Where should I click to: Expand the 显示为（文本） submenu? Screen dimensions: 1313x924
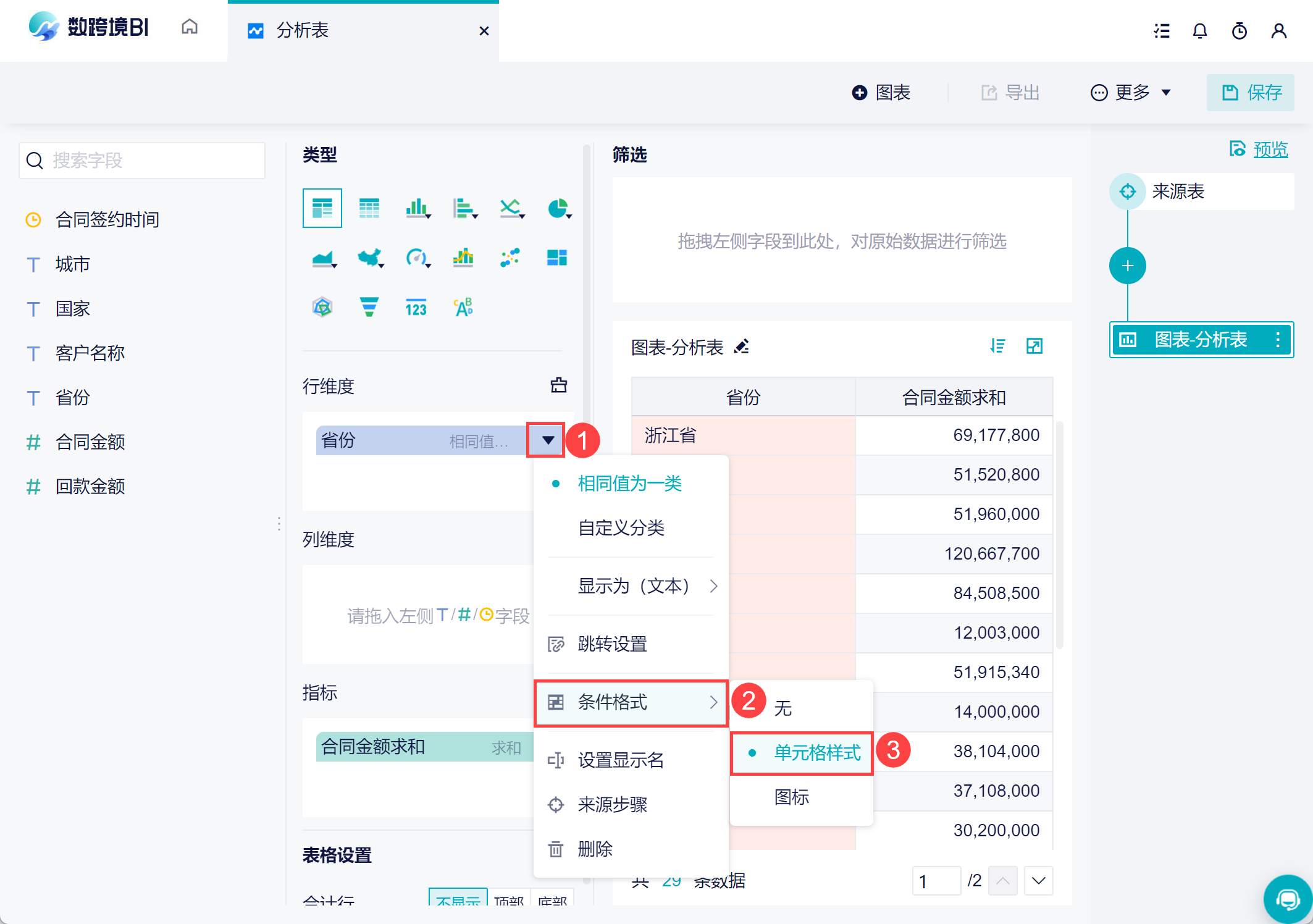click(633, 586)
